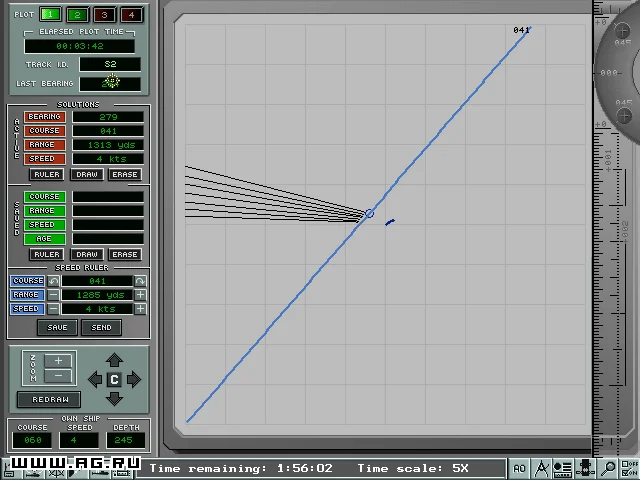Click the magnifying glass icon
The width and height of the screenshot is (640, 480).
pos(607,469)
